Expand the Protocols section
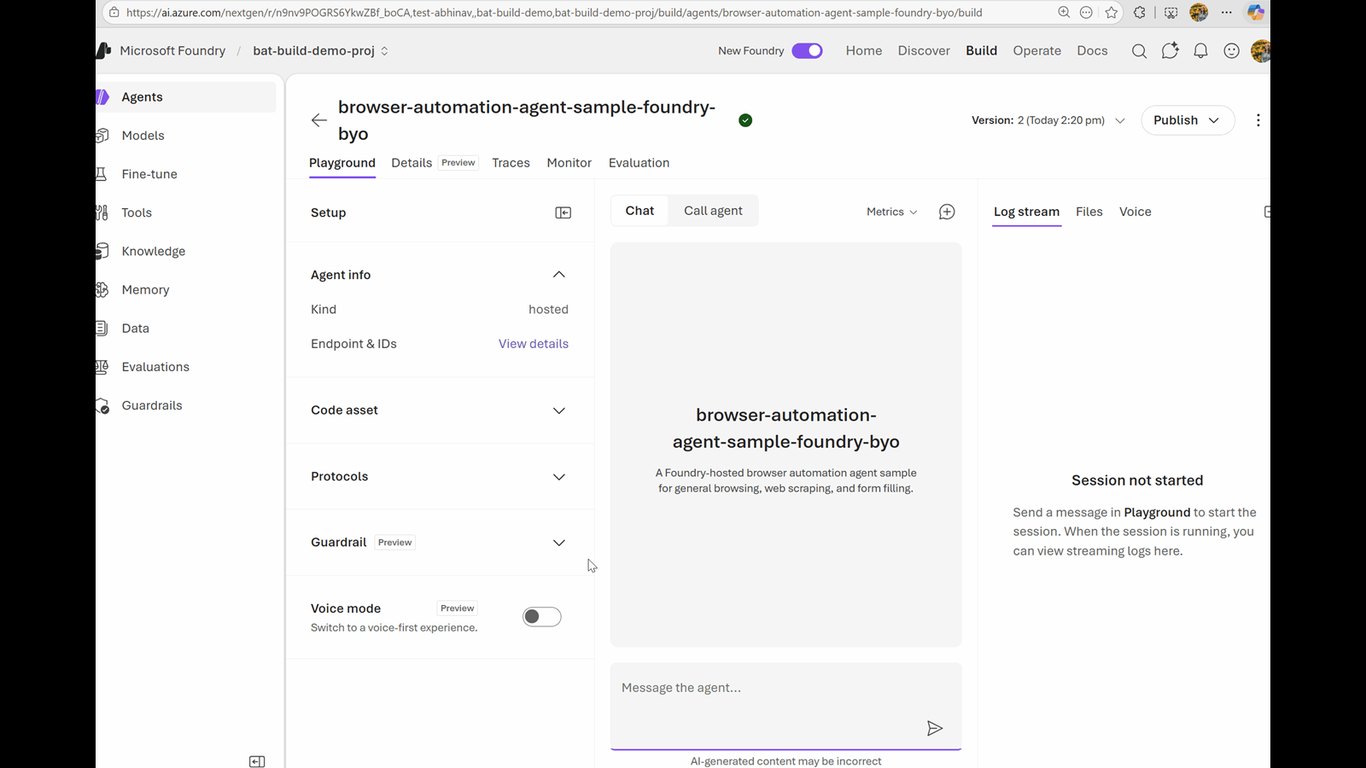 (x=440, y=476)
